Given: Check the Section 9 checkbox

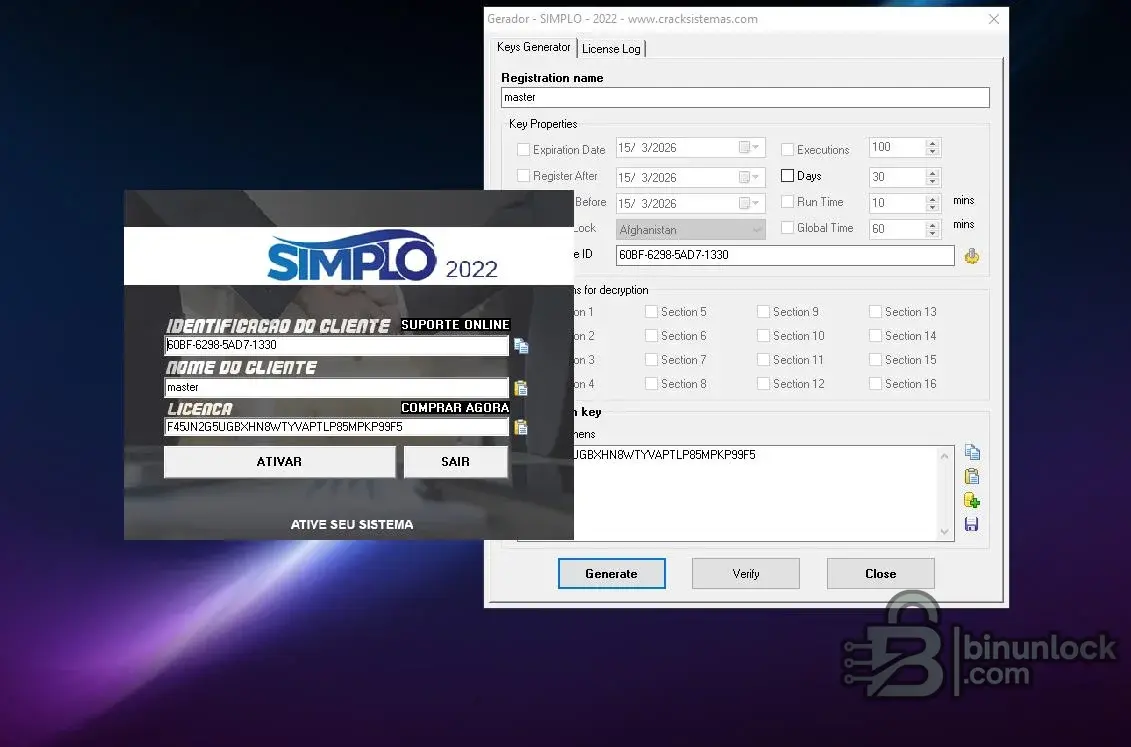Looking at the screenshot, I should click(x=763, y=312).
